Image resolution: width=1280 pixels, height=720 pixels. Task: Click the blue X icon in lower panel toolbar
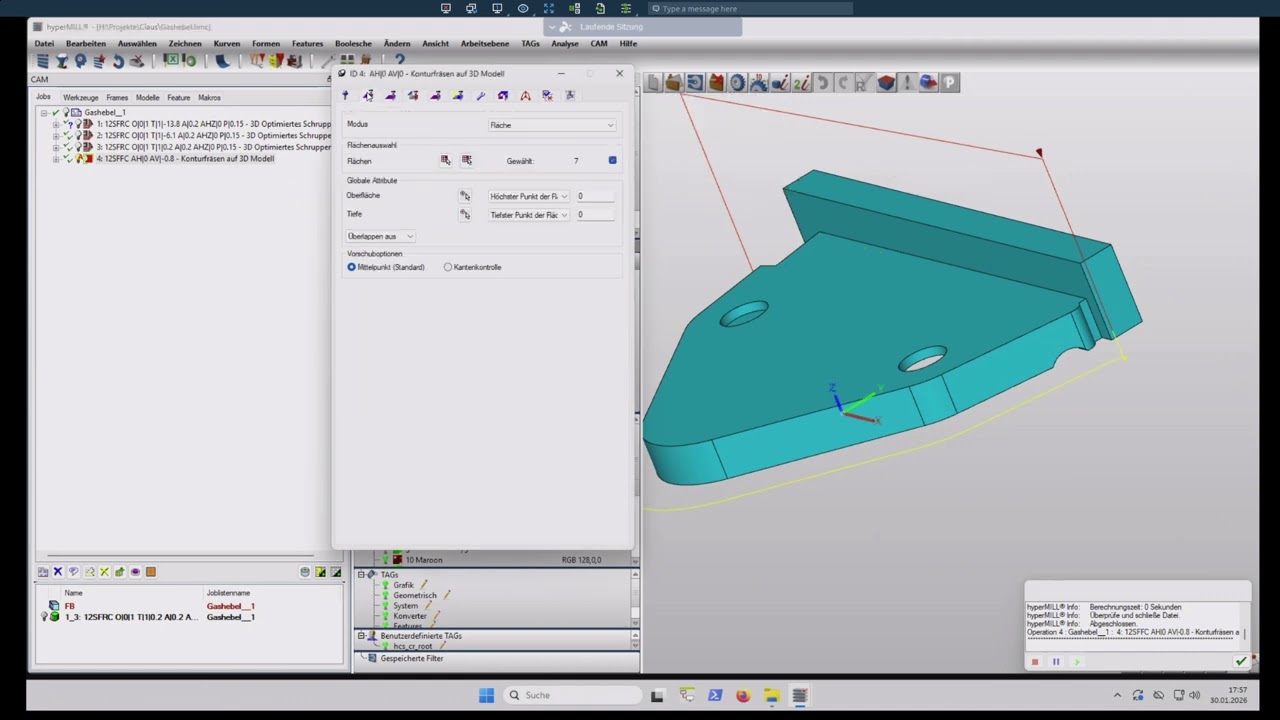58,572
